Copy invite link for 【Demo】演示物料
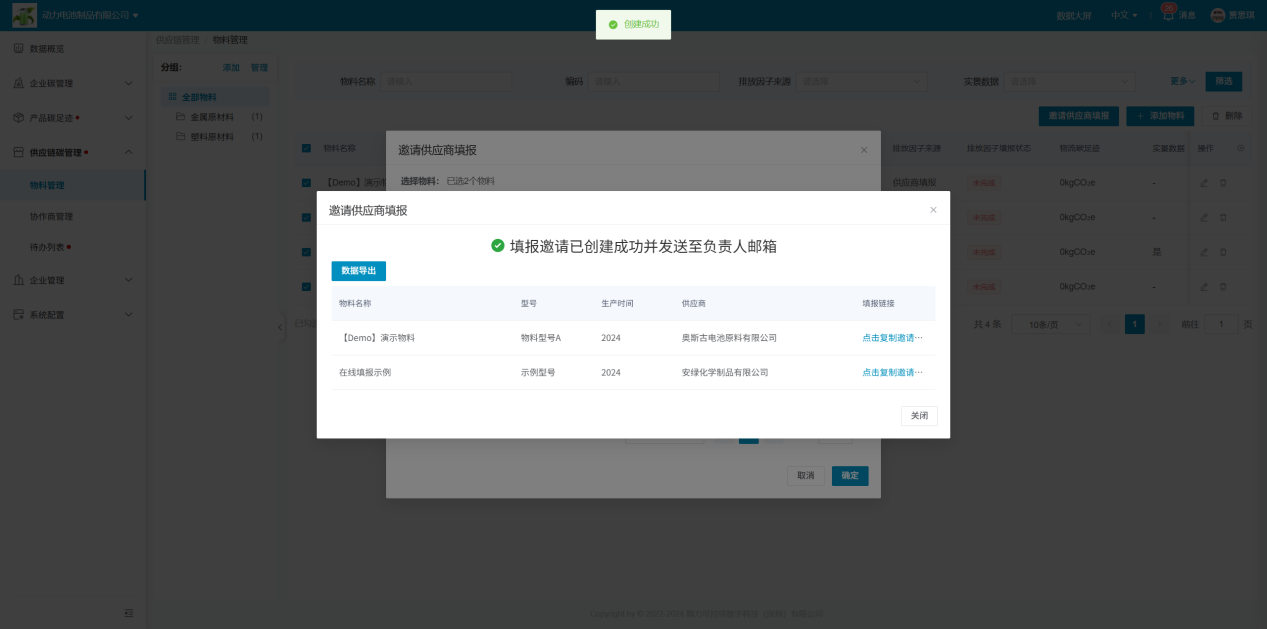The image size is (1267, 629). click(892, 338)
